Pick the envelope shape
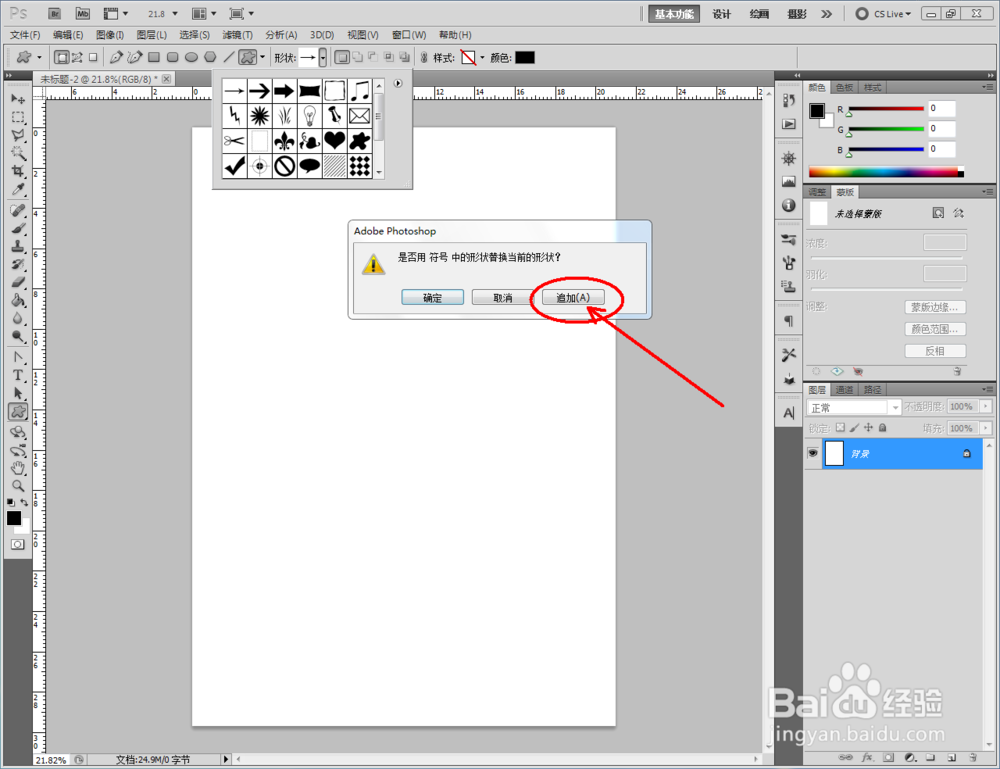 click(x=360, y=115)
